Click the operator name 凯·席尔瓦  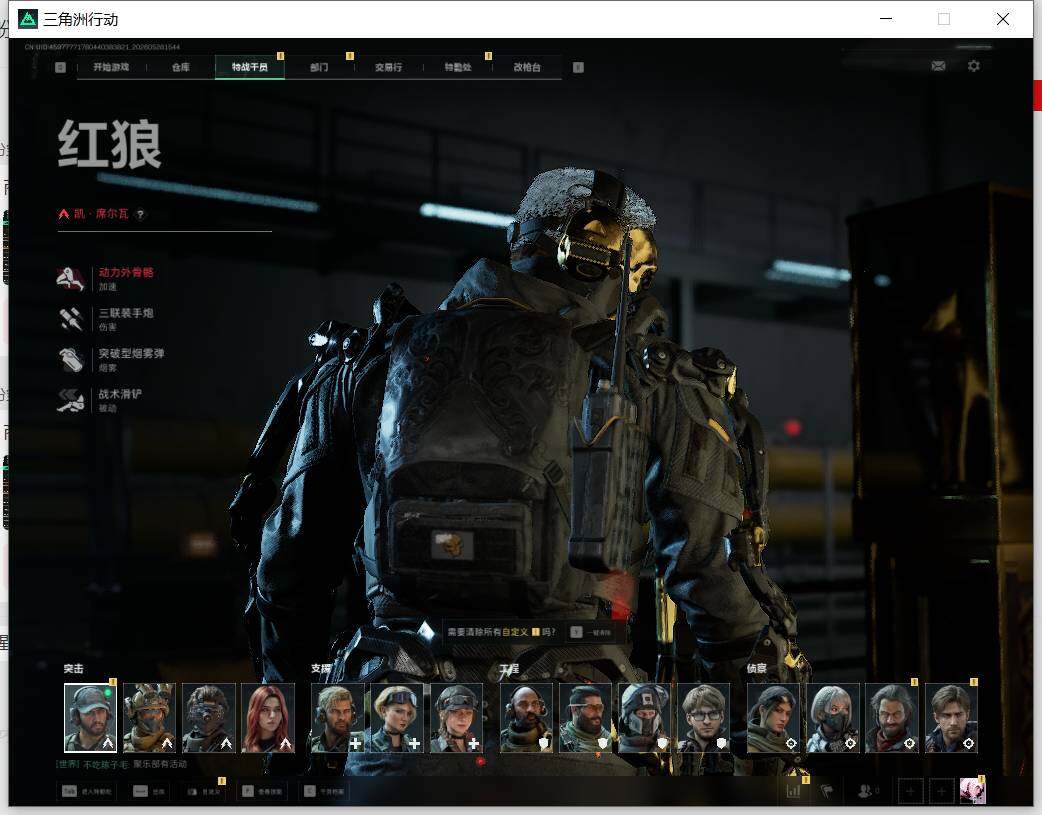click(x=101, y=214)
